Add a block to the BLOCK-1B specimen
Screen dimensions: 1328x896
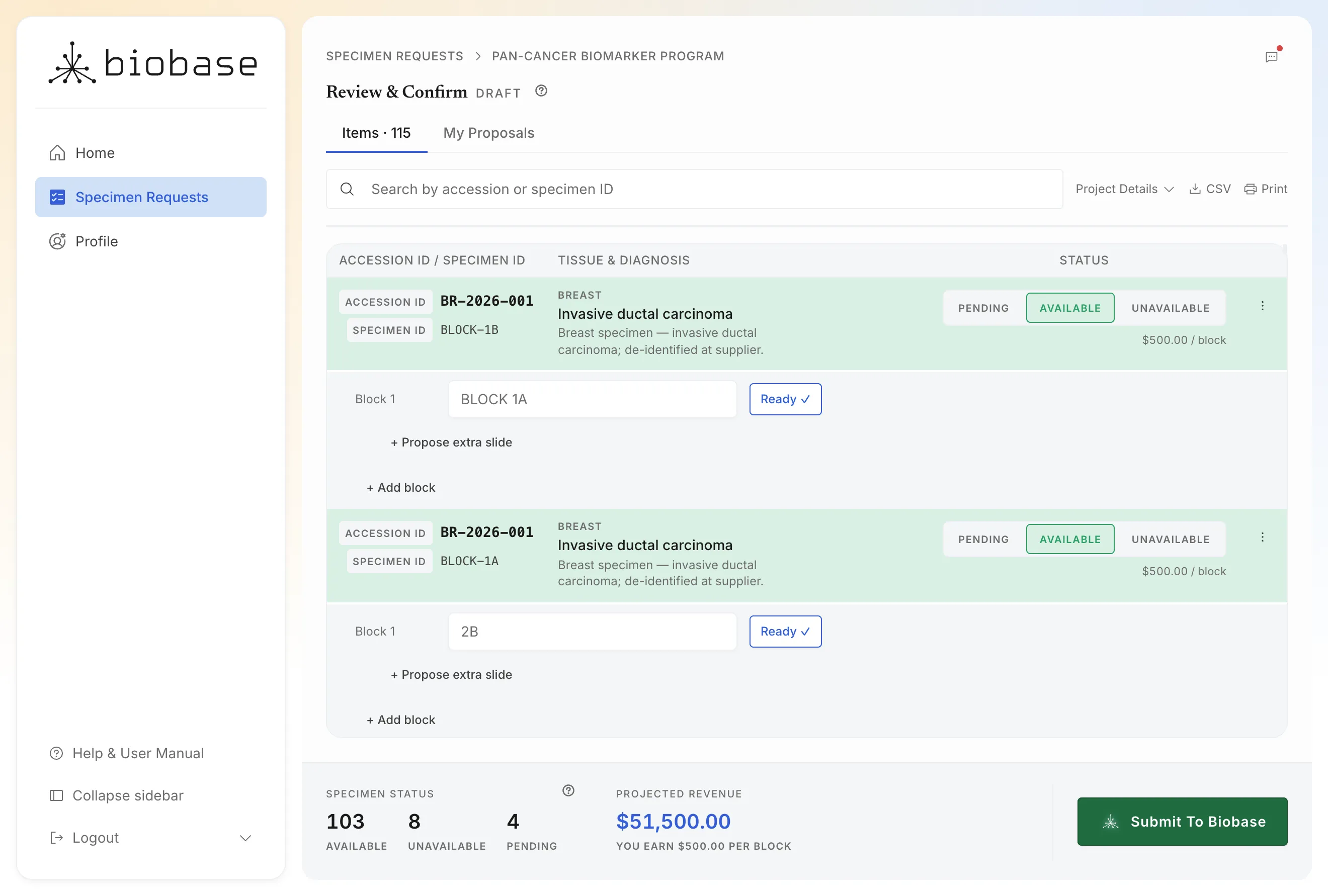pyautogui.click(x=400, y=488)
